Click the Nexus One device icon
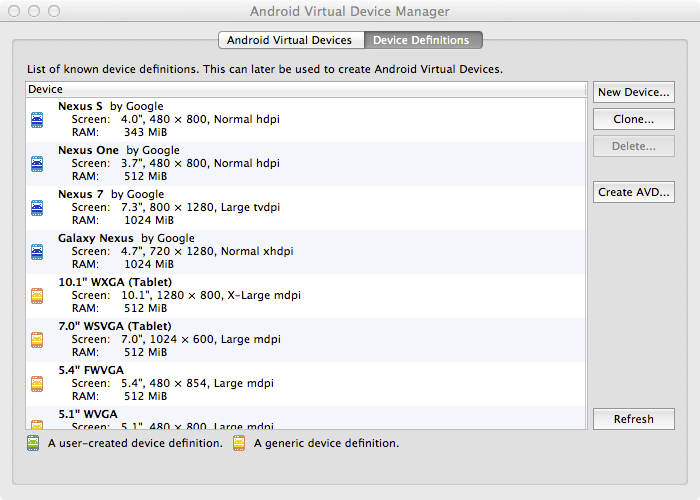This screenshot has height=500, width=700. (x=37, y=164)
